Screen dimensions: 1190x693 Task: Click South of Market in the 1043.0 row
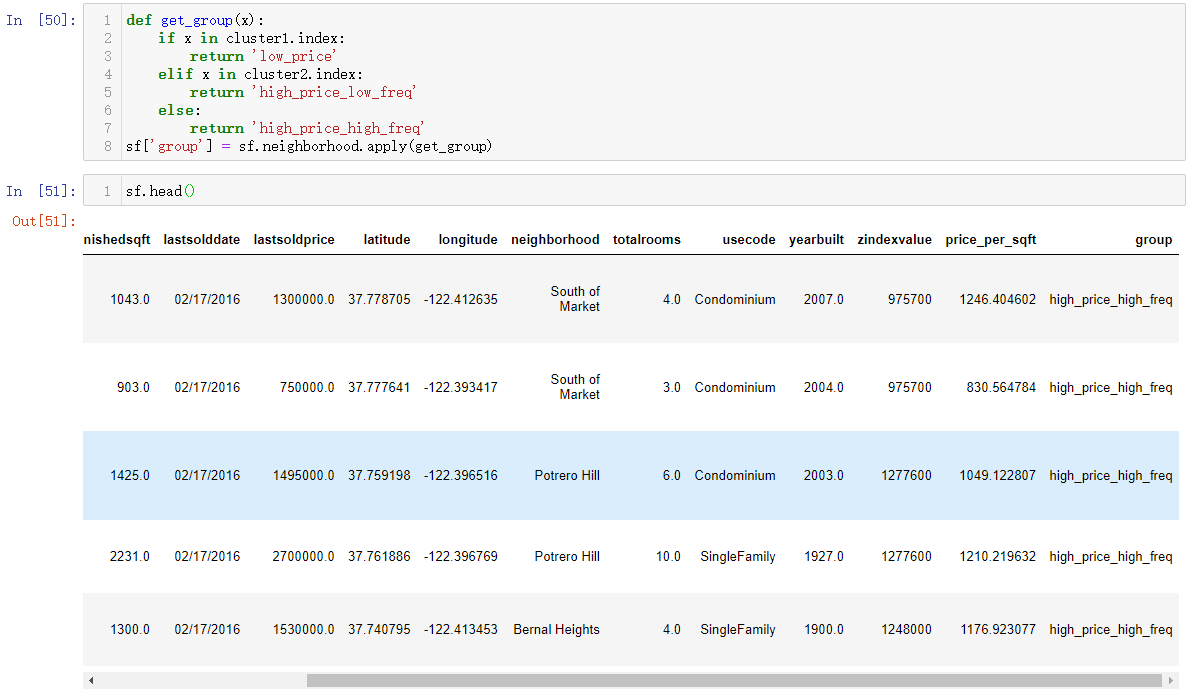575,299
